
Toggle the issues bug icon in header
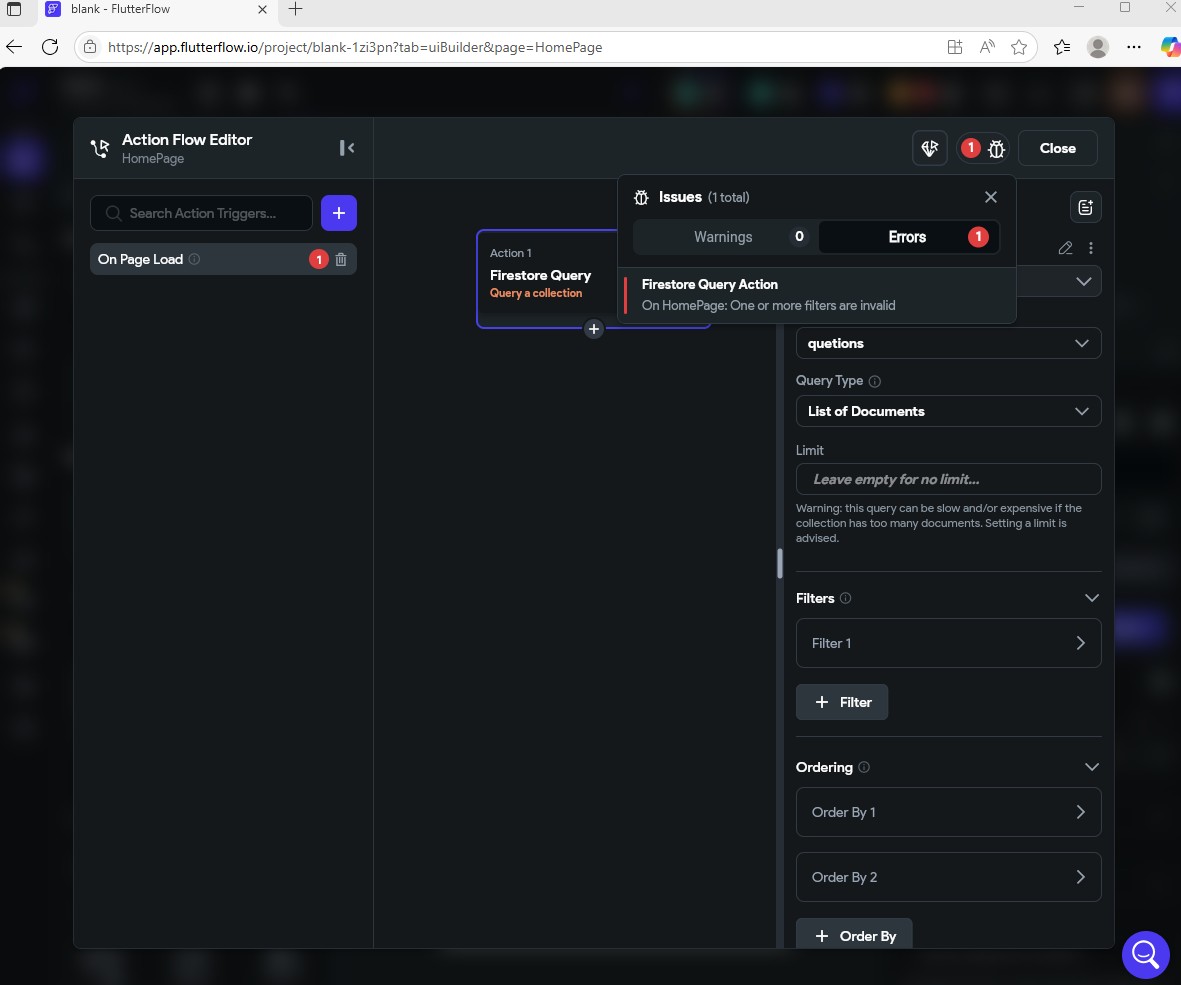click(996, 148)
